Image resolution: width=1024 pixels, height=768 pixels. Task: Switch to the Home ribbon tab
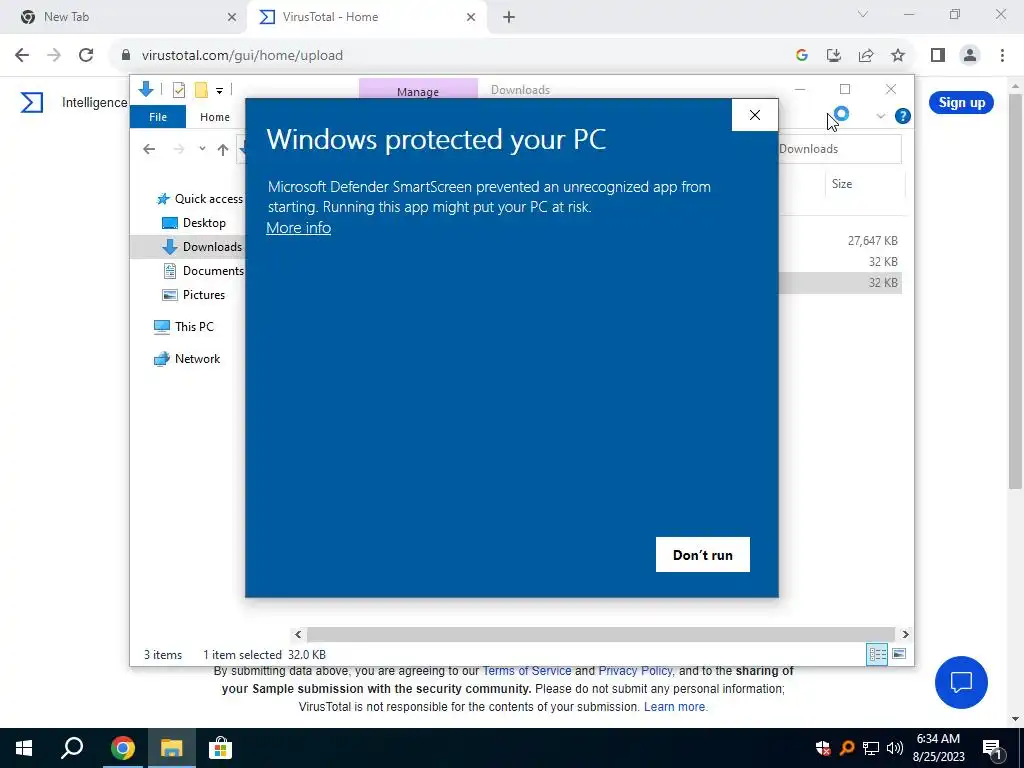(215, 117)
